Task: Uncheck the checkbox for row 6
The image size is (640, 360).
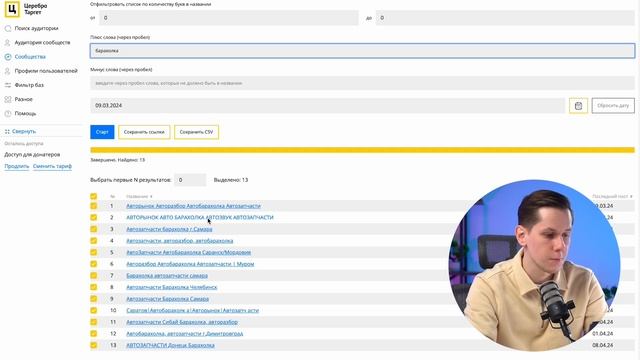Action: (x=93, y=264)
